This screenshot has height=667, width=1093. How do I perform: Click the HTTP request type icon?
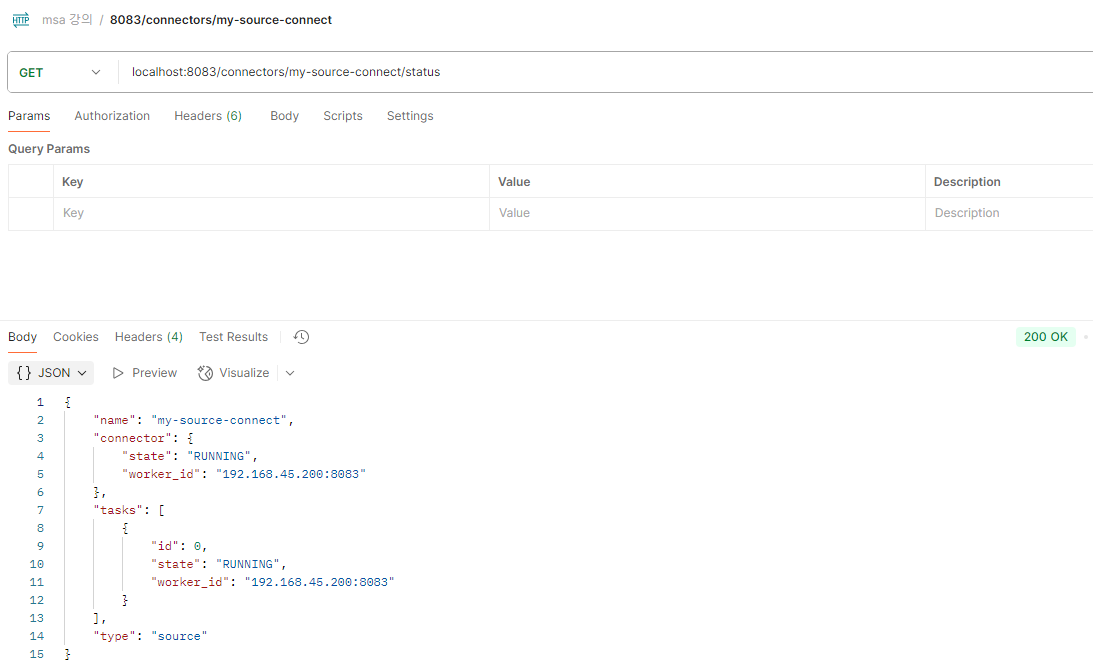point(21,20)
